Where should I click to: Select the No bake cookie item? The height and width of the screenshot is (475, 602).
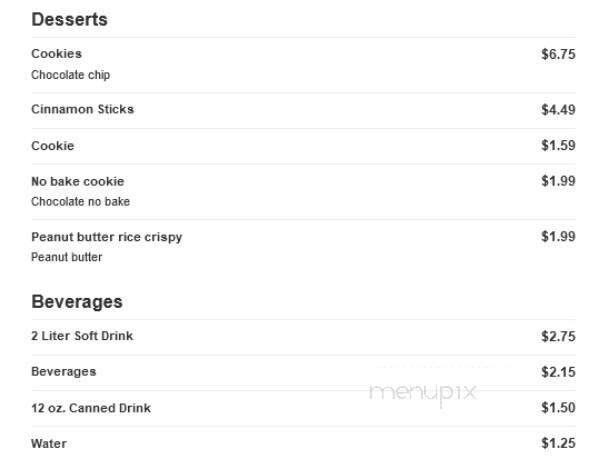(78, 181)
